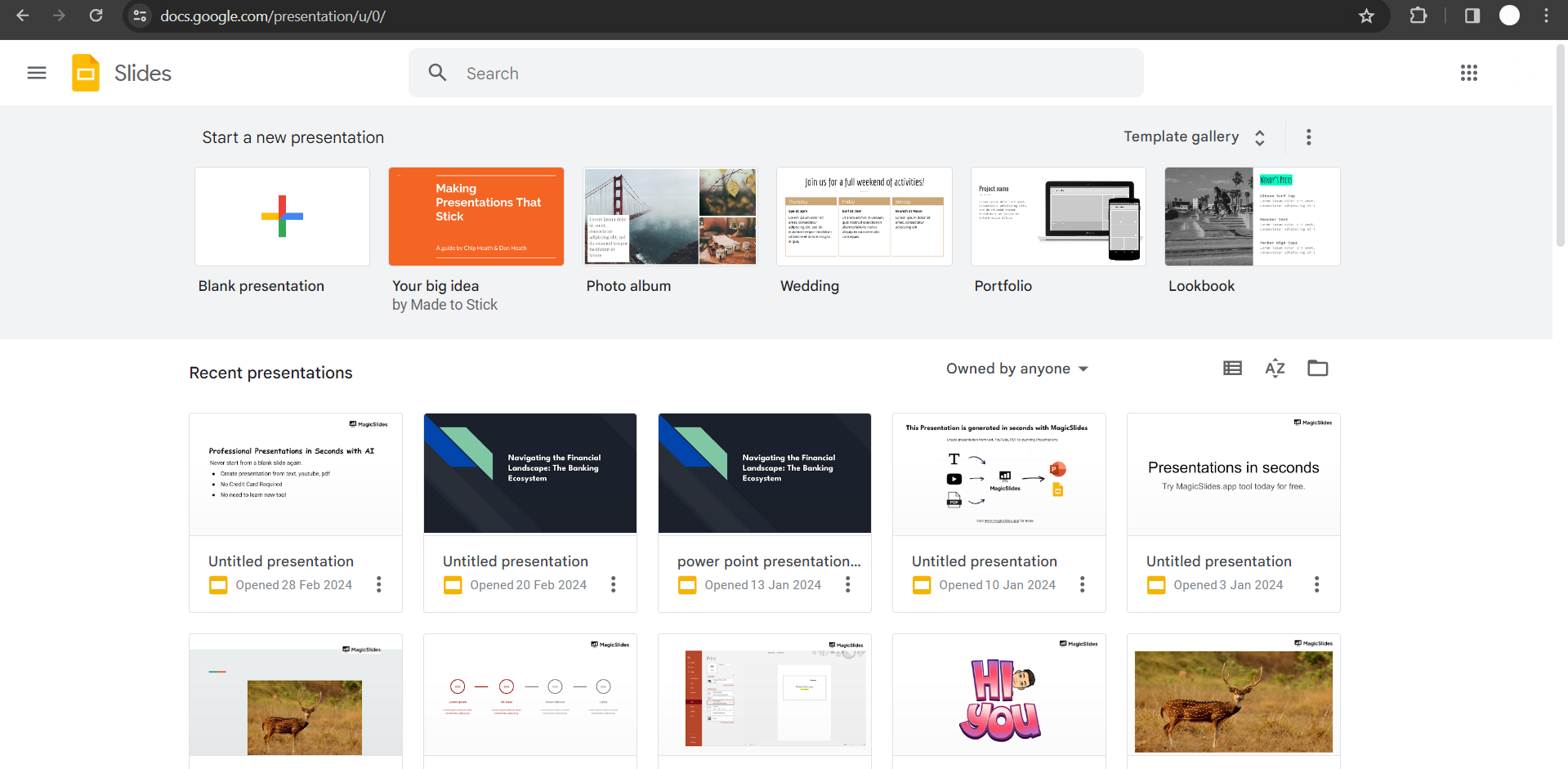1568x769 pixels.
Task: Open the Owned by anyone dropdown
Action: coord(1017,369)
